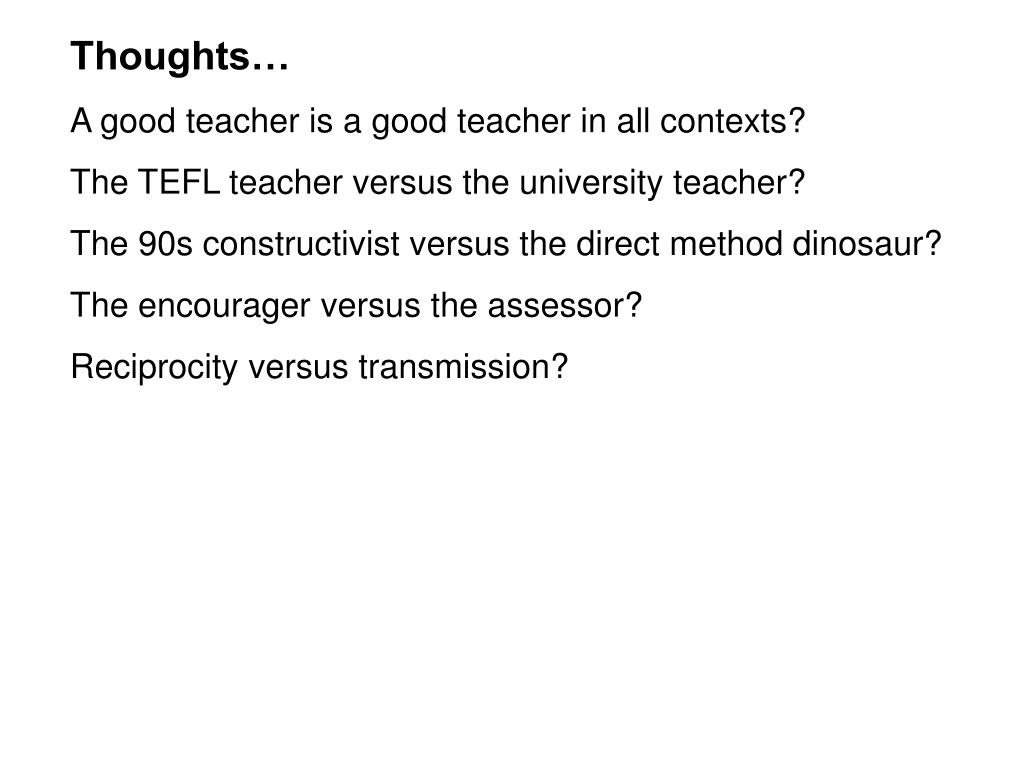The image size is (1024, 768).
Task: Click the word "assessor"
Action: tap(556, 306)
